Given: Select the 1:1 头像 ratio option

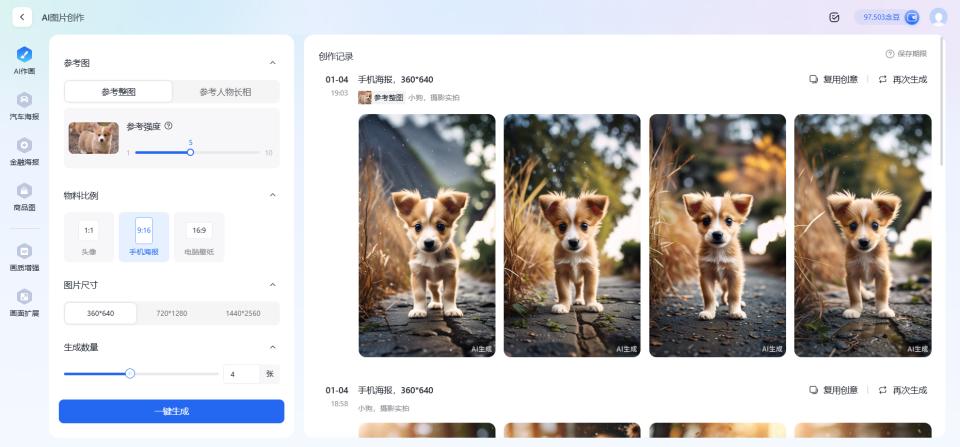Looking at the screenshot, I should pyautogui.click(x=89, y=237).
